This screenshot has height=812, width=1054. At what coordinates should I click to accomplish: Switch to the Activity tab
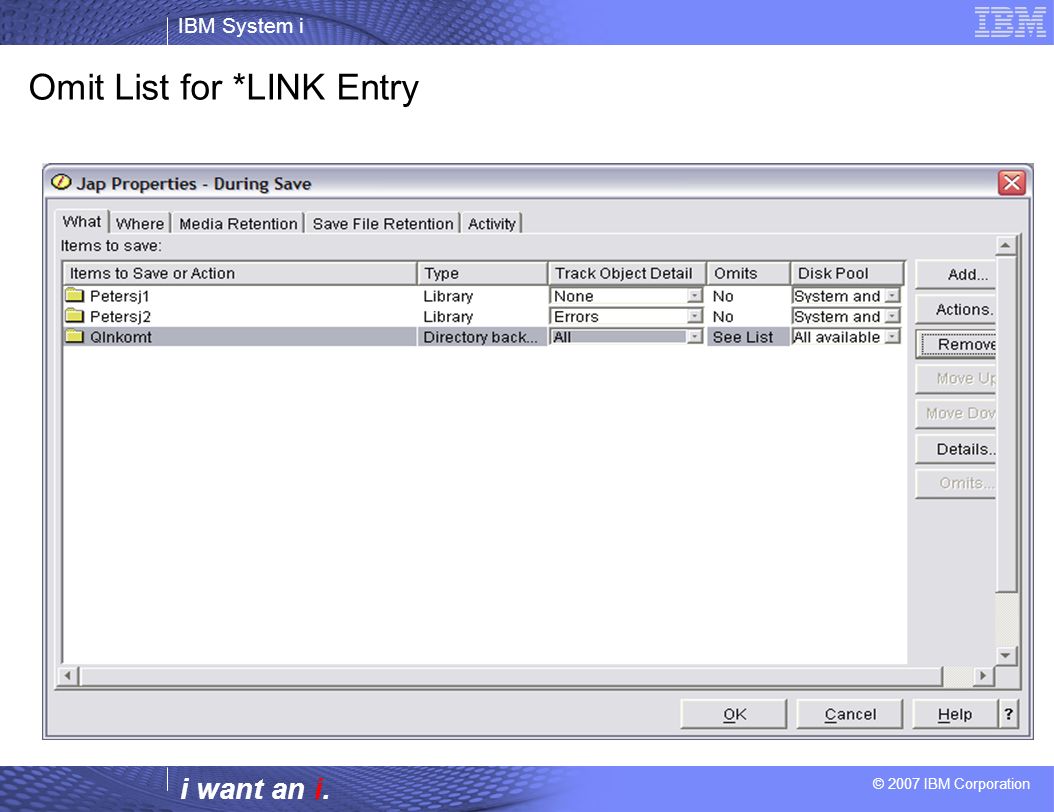click(491, 224)
